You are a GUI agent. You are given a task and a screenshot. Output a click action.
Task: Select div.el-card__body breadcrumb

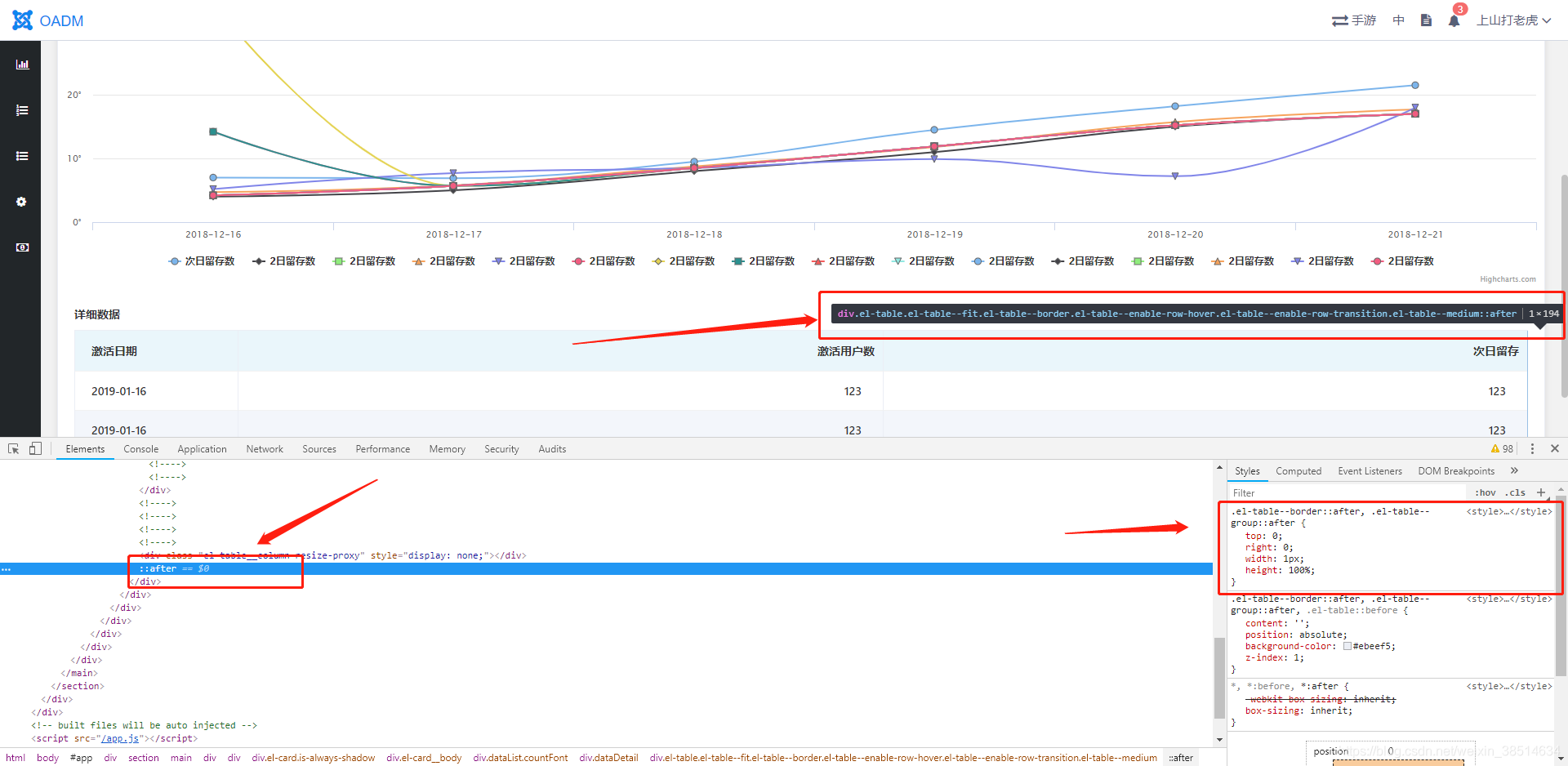(424, 758)
